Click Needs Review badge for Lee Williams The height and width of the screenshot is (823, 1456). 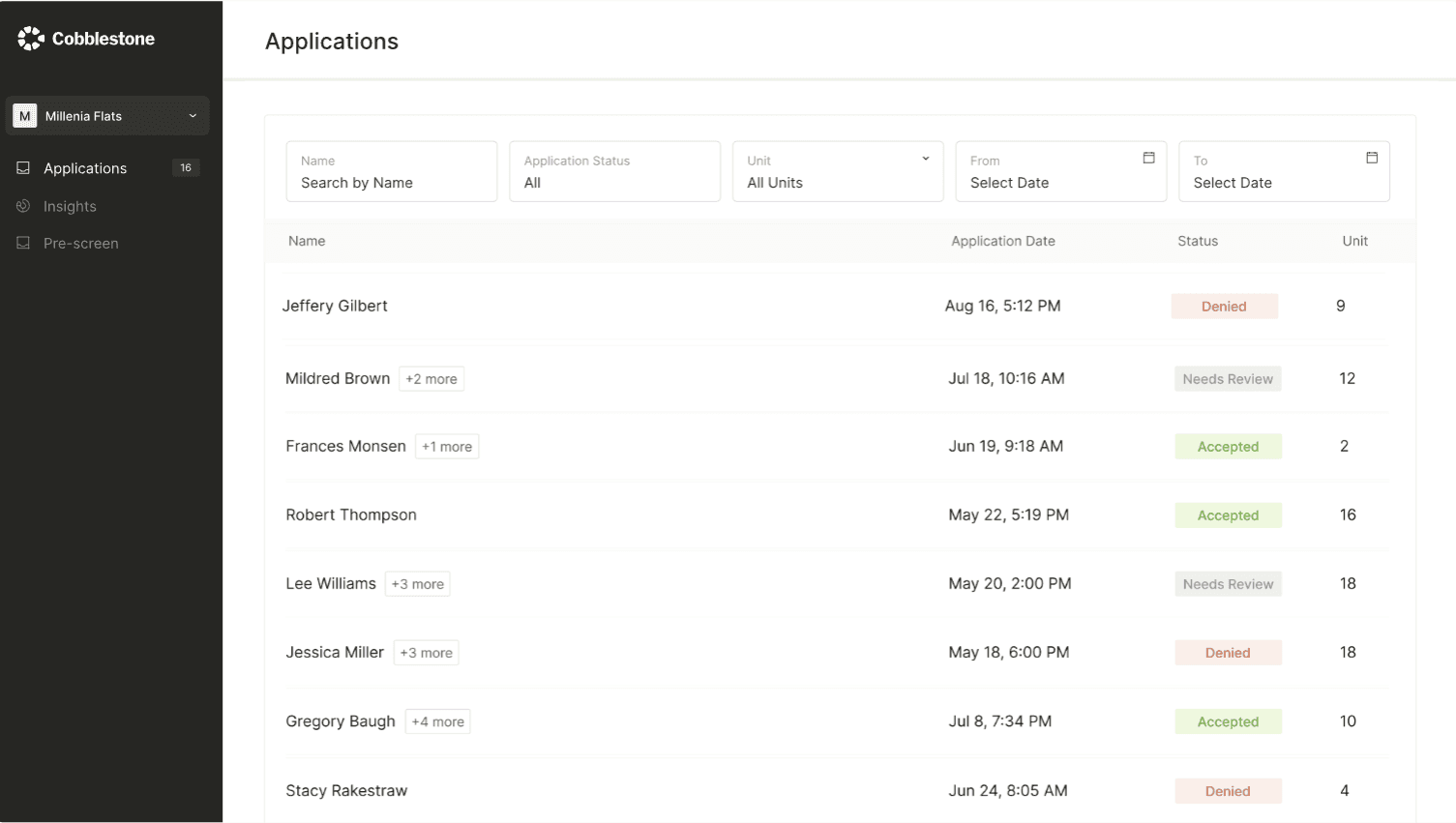coord(1229,584)
